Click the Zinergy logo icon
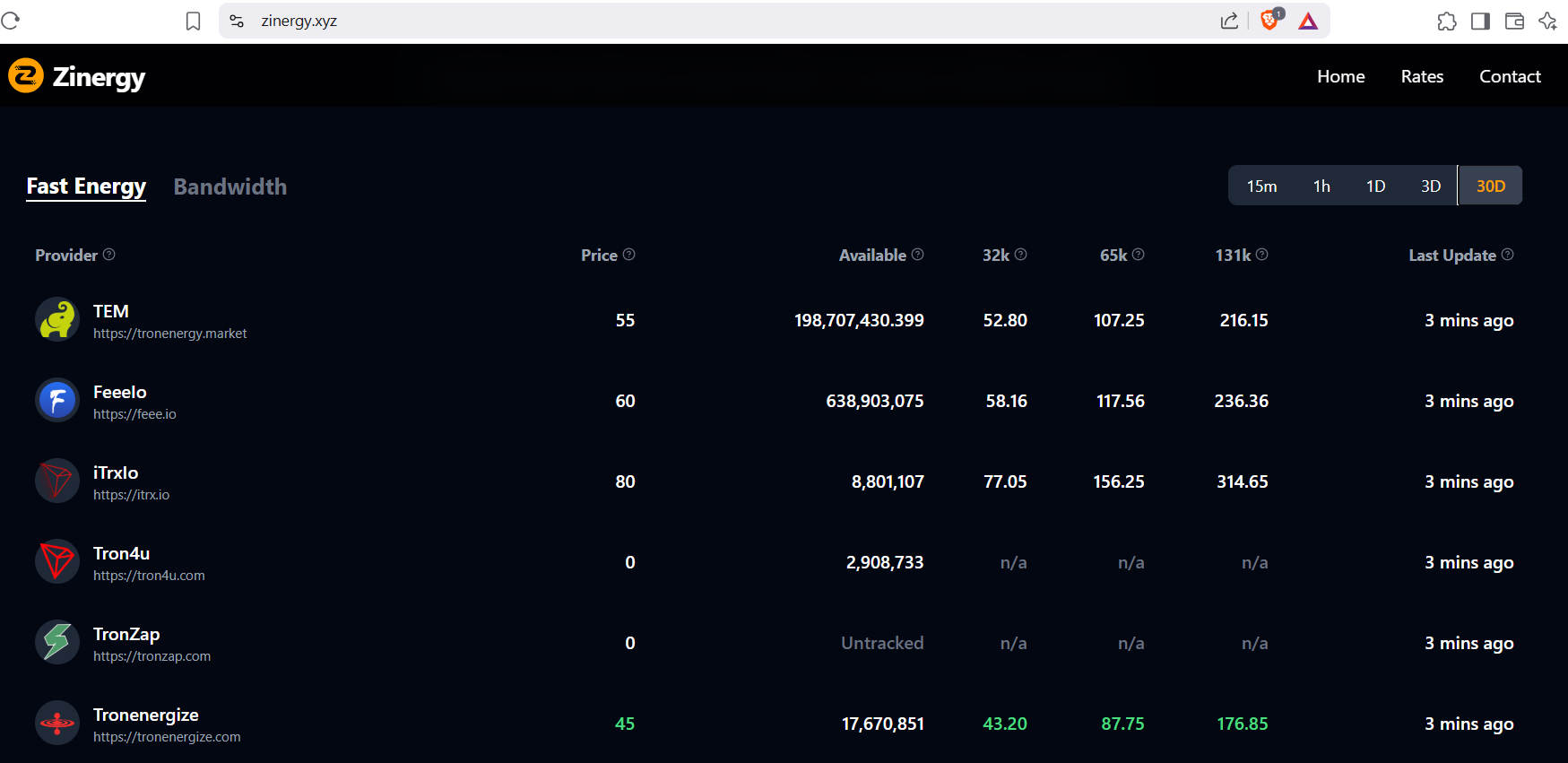 26,76
